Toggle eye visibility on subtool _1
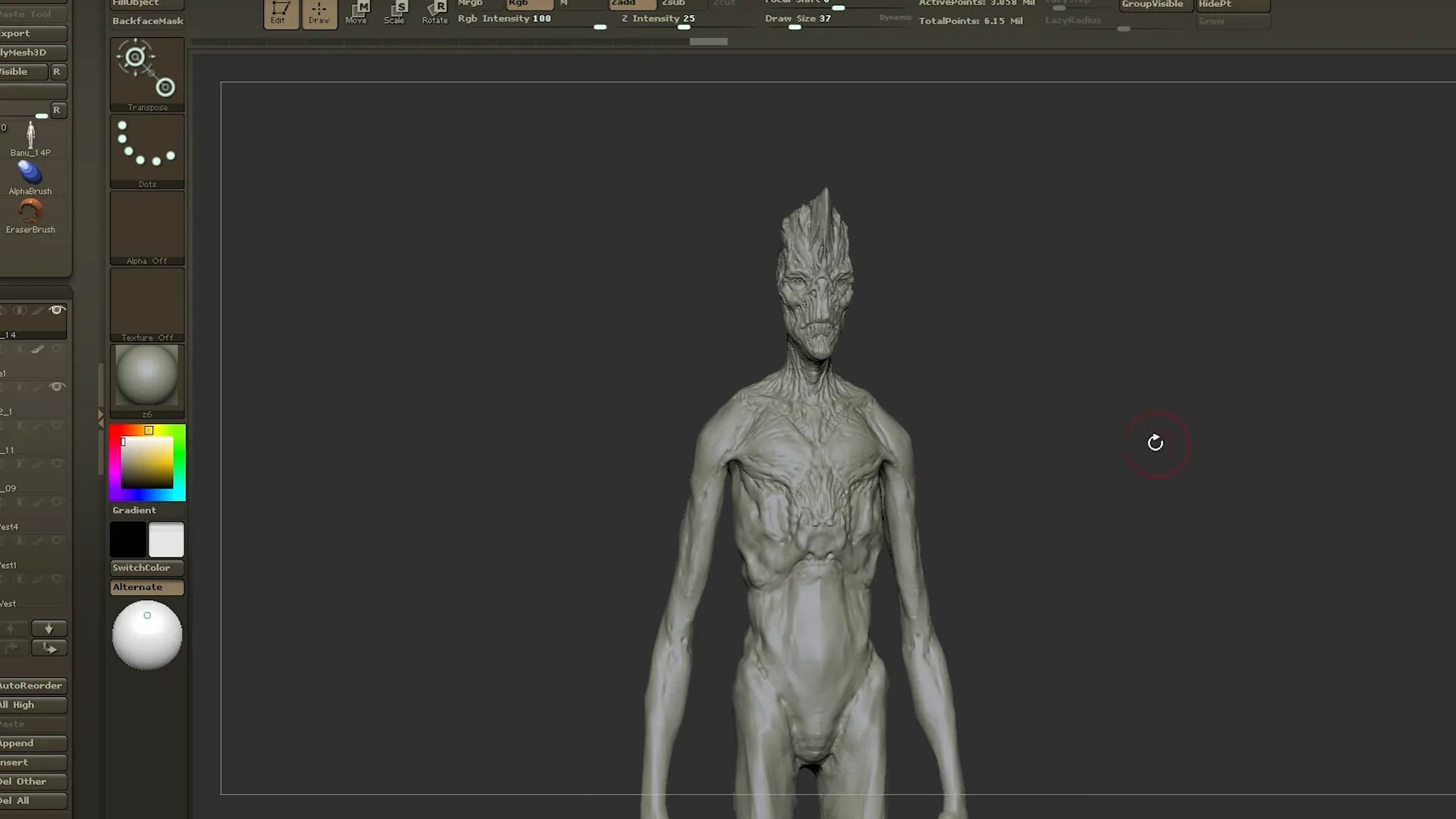The width and height of the screenshot is (1456, 819). (57, 387)
